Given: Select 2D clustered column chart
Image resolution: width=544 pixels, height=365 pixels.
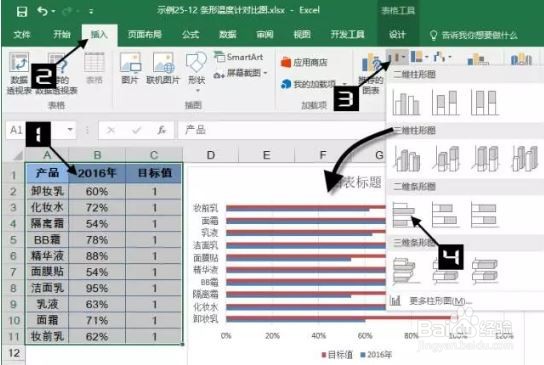Looking at the screenshot, I should pos(407,103).
